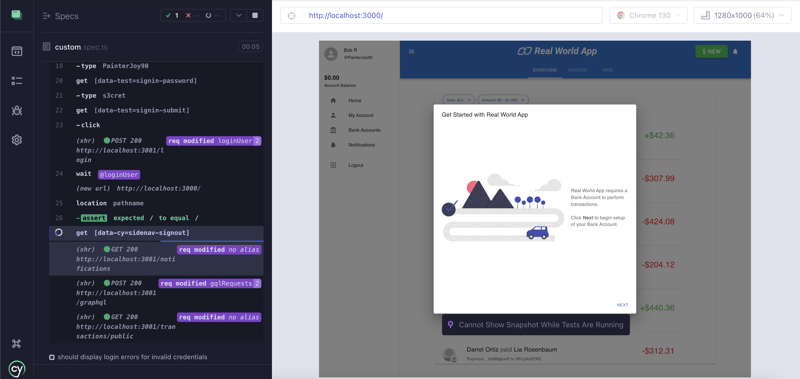Click the hamburger menu icon in app
Image resolution: width=800 pixels, height=379 pixels.
412,52
